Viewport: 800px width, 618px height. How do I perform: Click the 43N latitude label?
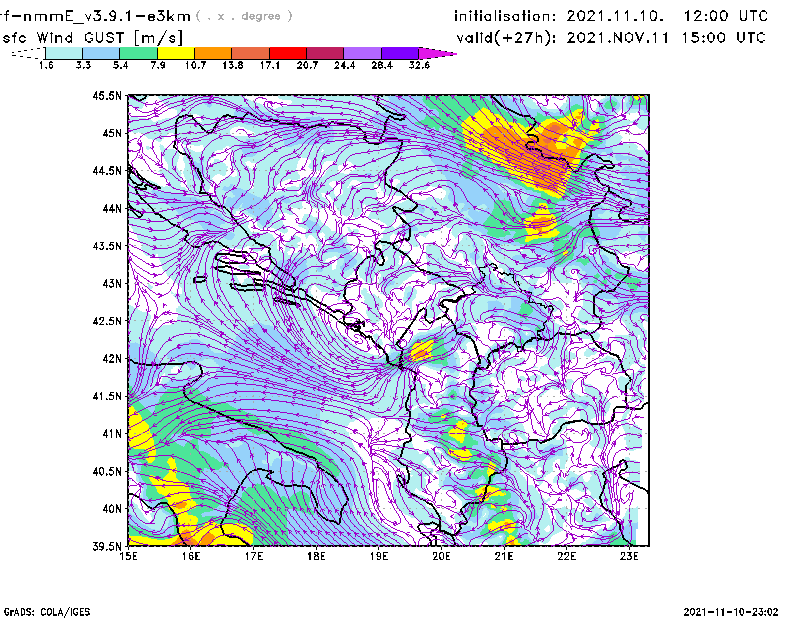[112, 283]
